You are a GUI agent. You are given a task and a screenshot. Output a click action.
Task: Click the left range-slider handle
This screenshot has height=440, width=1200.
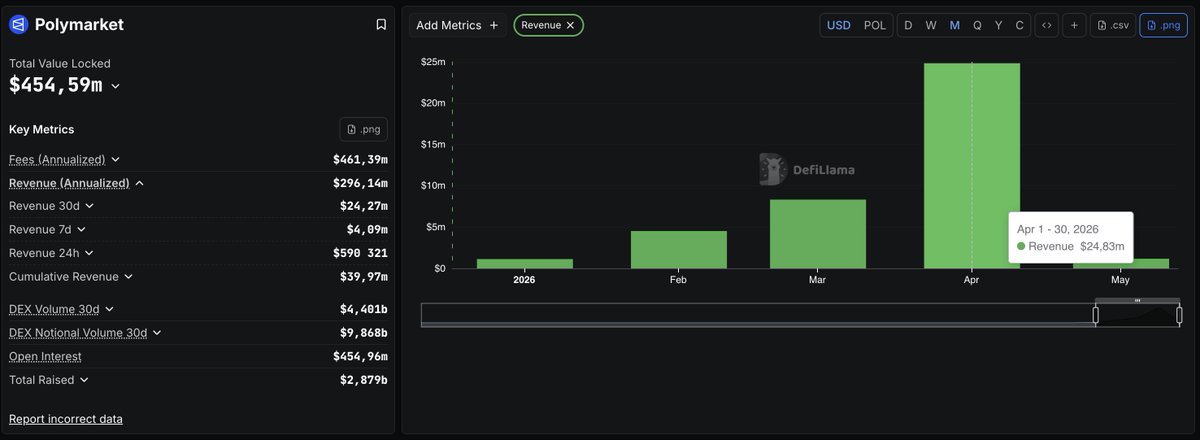(1096, 315)
